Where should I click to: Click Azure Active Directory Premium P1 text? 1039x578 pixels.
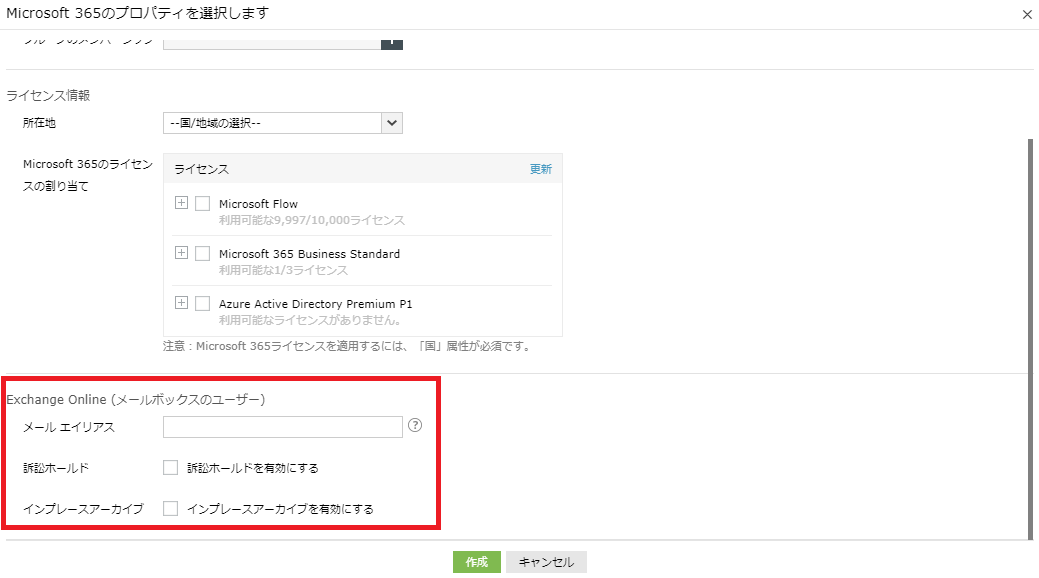pos(315,304)
